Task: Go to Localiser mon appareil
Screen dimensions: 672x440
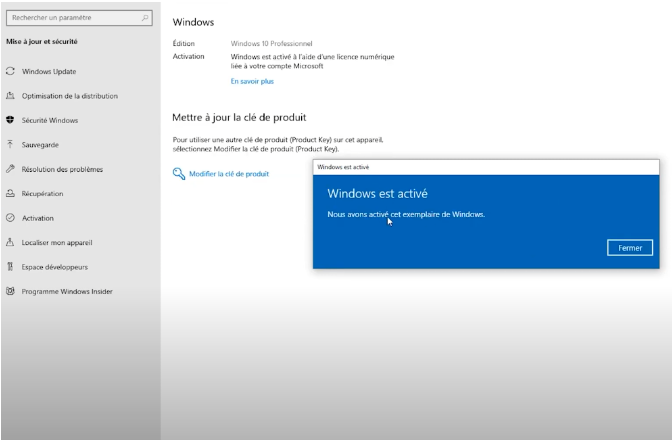Action: pos(57,242)
